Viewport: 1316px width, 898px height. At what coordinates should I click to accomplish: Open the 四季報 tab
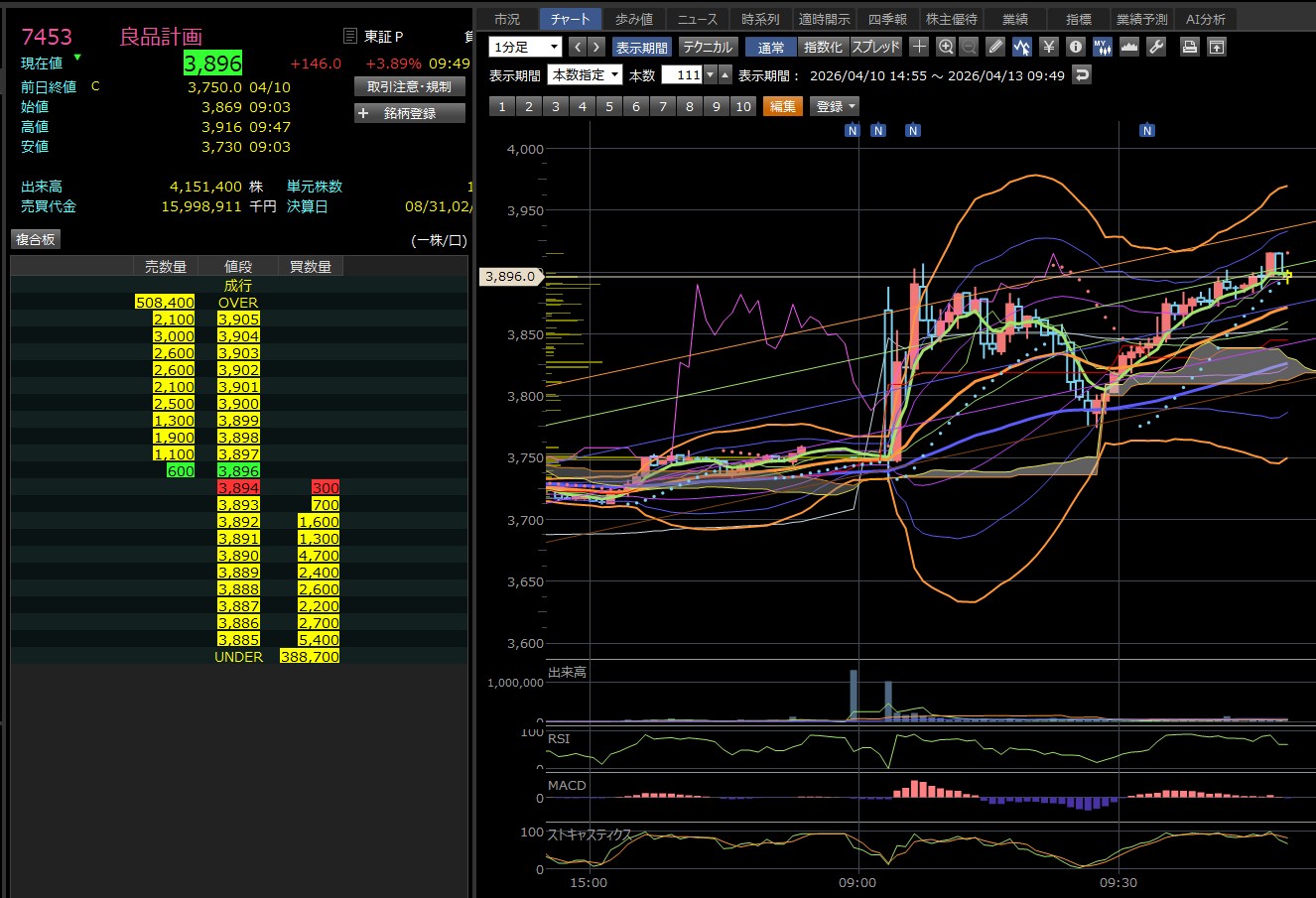click(x=886, y=19)
